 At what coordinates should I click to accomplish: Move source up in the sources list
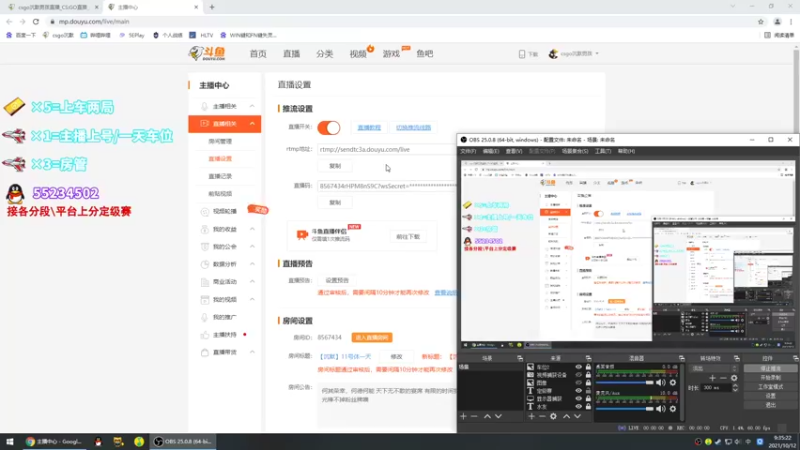pyautogui.click(x=566, y=416)
